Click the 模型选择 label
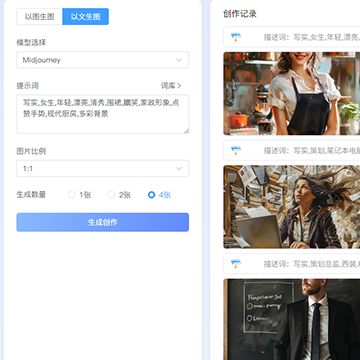360x360 pixels. coord(31,43)
